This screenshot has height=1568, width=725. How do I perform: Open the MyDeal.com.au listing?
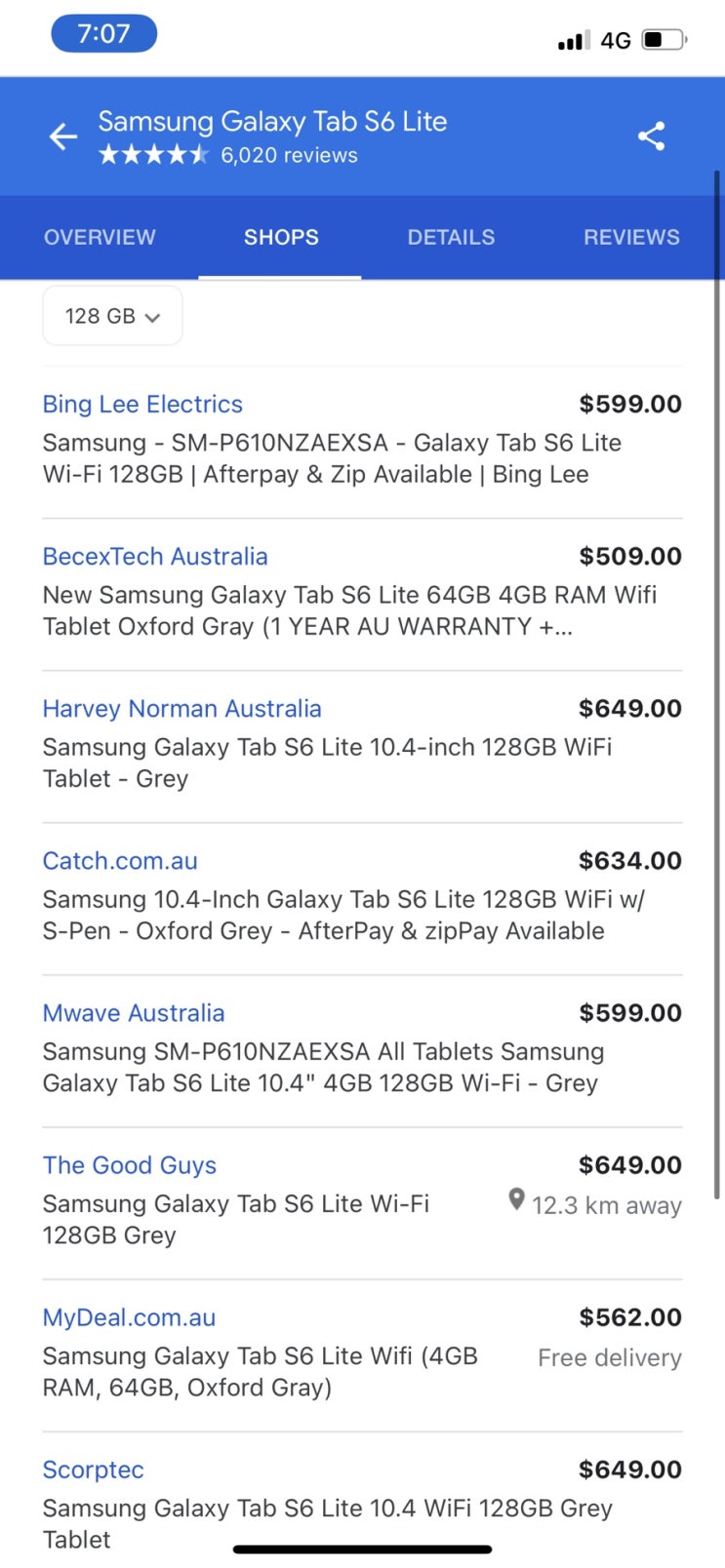(129, 1316)
